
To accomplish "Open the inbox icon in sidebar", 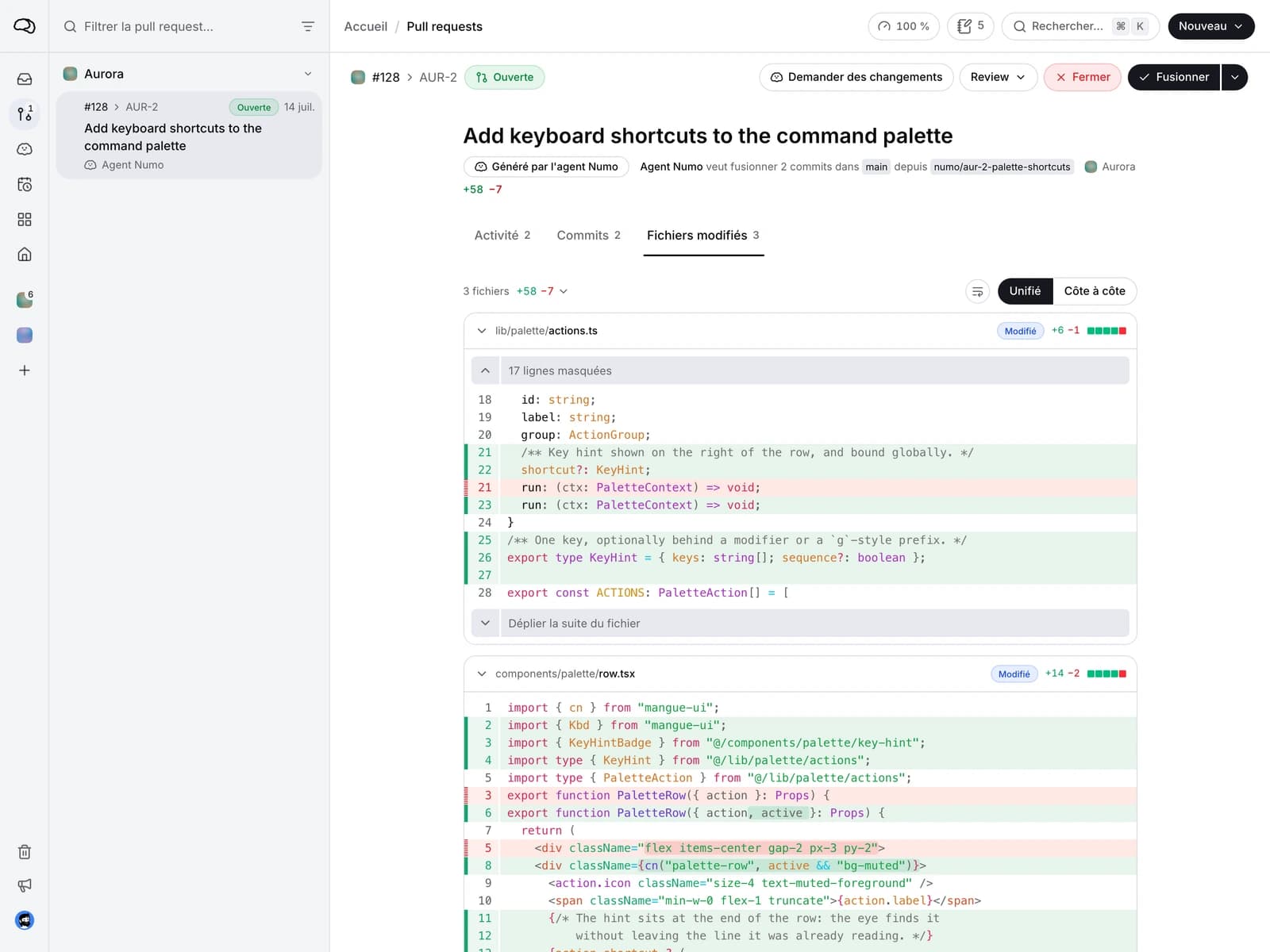I will point(25,79).
